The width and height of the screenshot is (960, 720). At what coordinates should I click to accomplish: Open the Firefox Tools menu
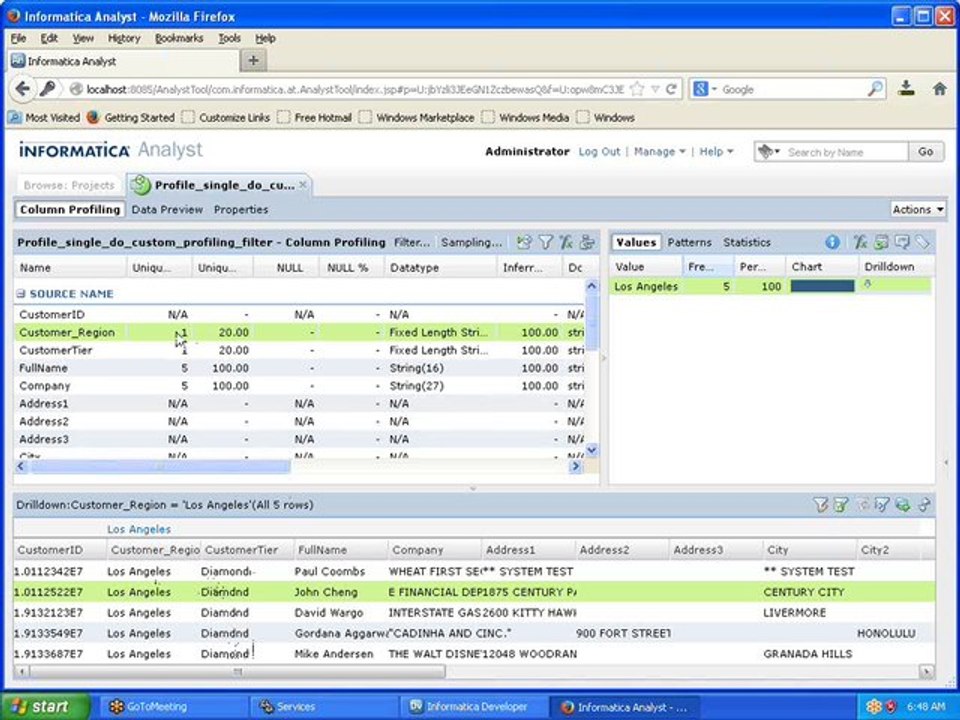[x=230, y=39]
